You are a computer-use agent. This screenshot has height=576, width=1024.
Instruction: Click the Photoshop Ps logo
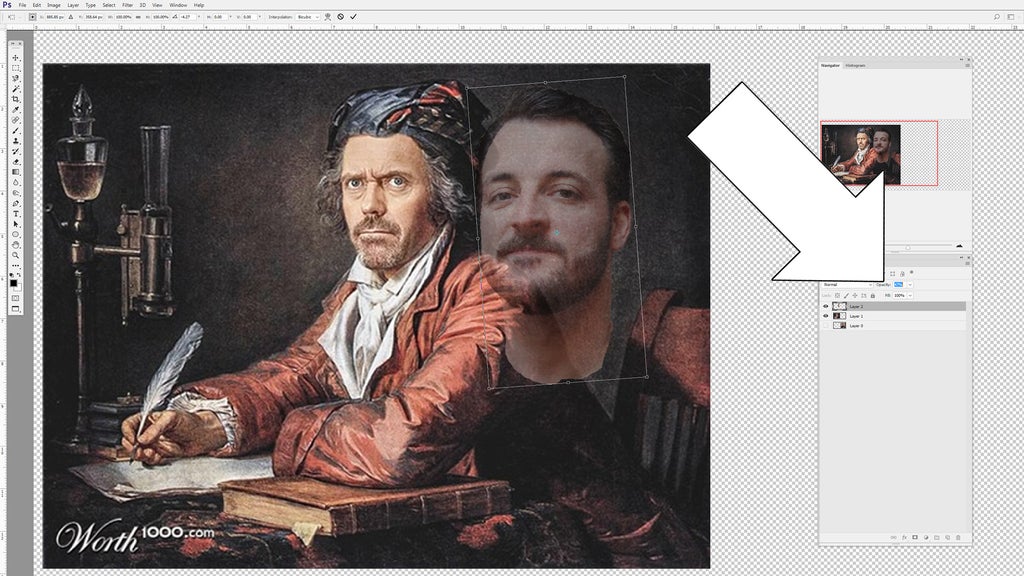click(7, 5)
